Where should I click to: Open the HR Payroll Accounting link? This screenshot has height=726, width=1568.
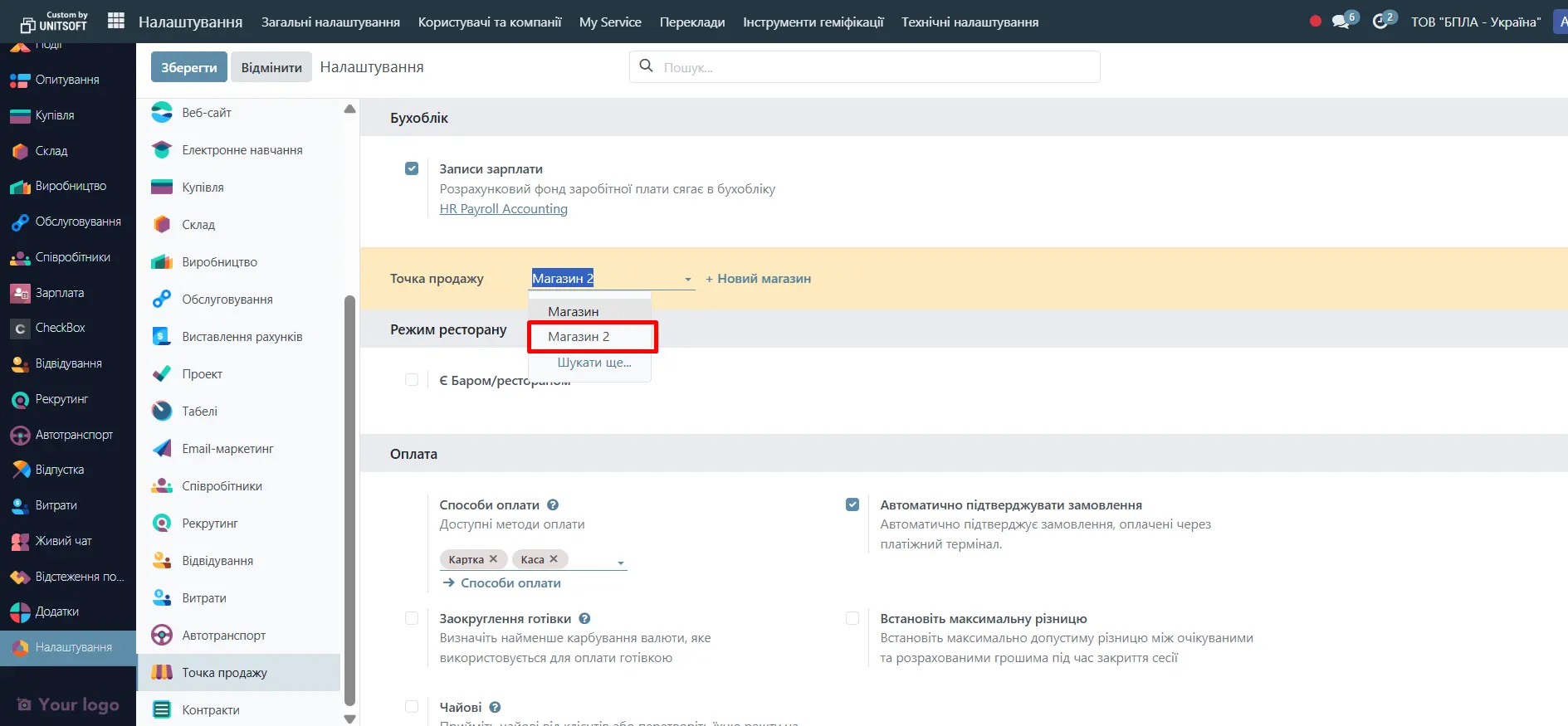pyautogui.click(x=503, y=209)
